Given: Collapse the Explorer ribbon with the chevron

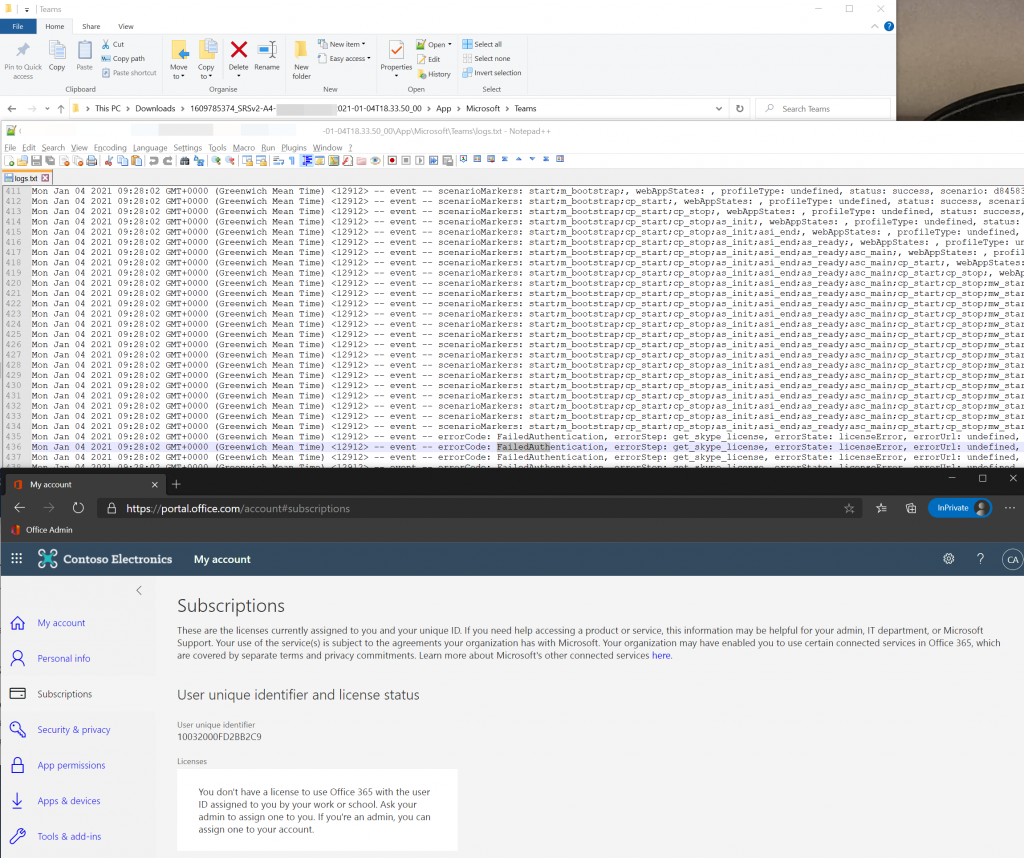Looking at the screenshot, I should point(874,26).
